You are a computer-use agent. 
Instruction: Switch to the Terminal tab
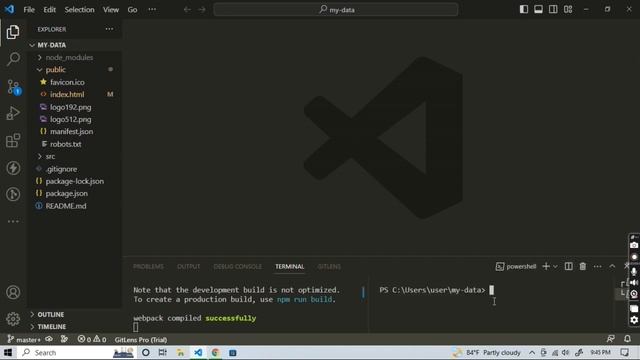tap(289, 267)
